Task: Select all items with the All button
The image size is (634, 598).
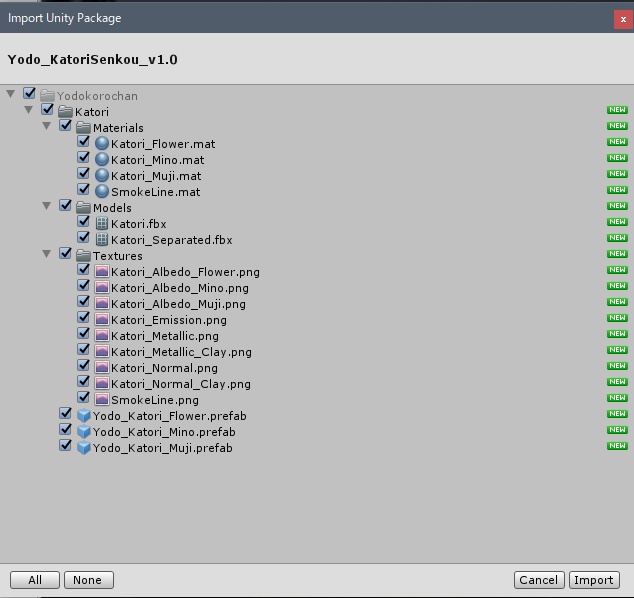Action: click(x=35, y=580)
